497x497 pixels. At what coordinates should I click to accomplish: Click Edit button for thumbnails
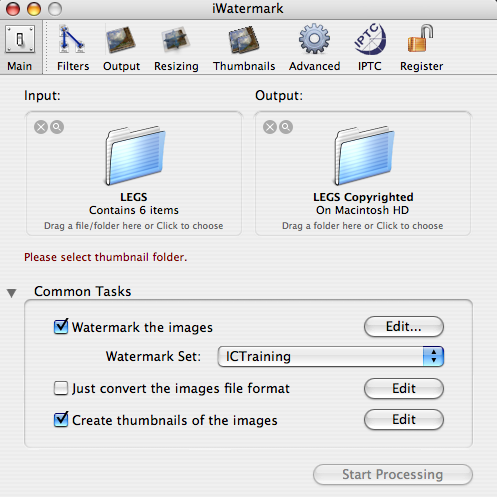[x=404, y=420]
